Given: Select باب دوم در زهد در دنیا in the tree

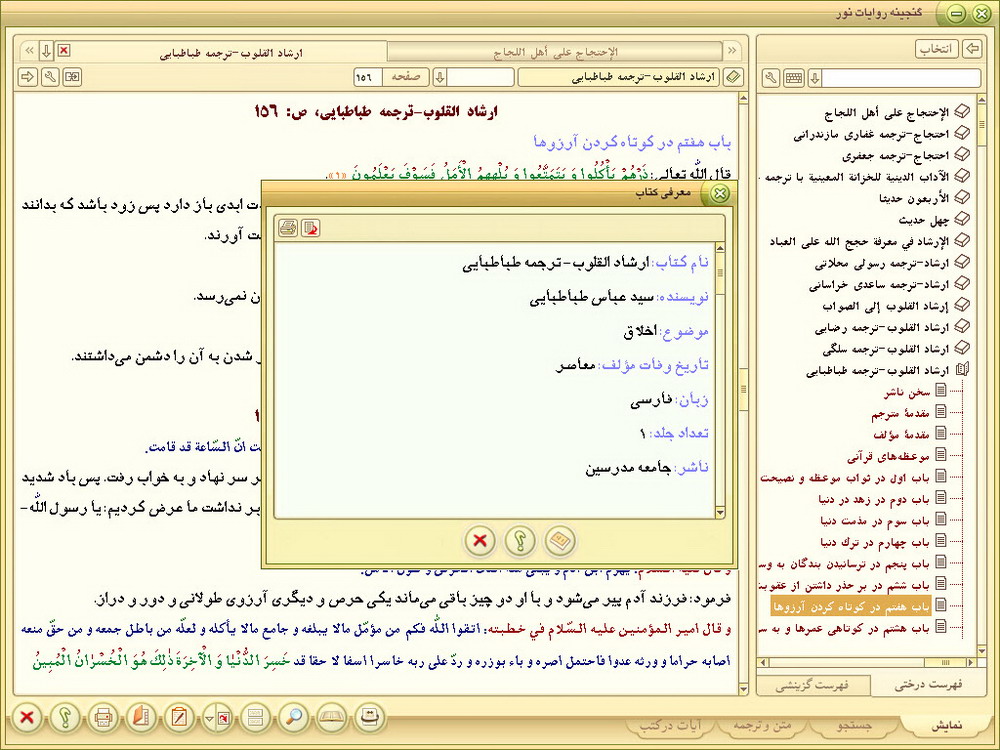Looking at the screenshot, I should click(874, 499).
